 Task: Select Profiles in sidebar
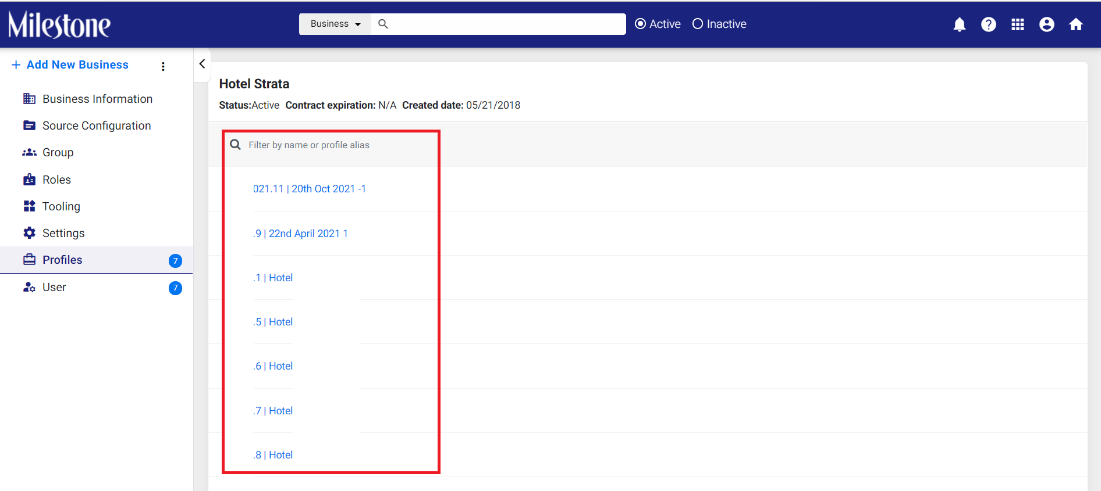(96, 260)
